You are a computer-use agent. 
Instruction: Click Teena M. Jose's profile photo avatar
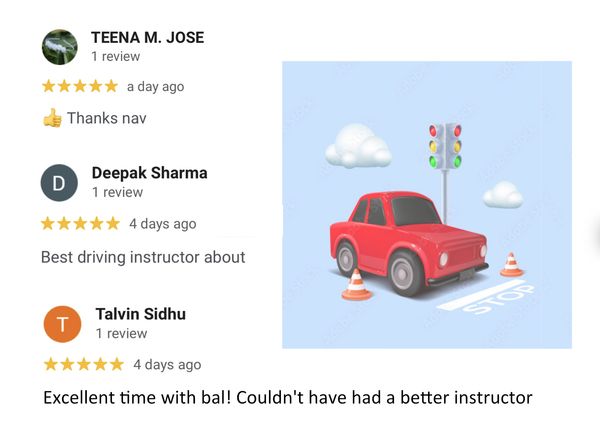pos(59,46)
